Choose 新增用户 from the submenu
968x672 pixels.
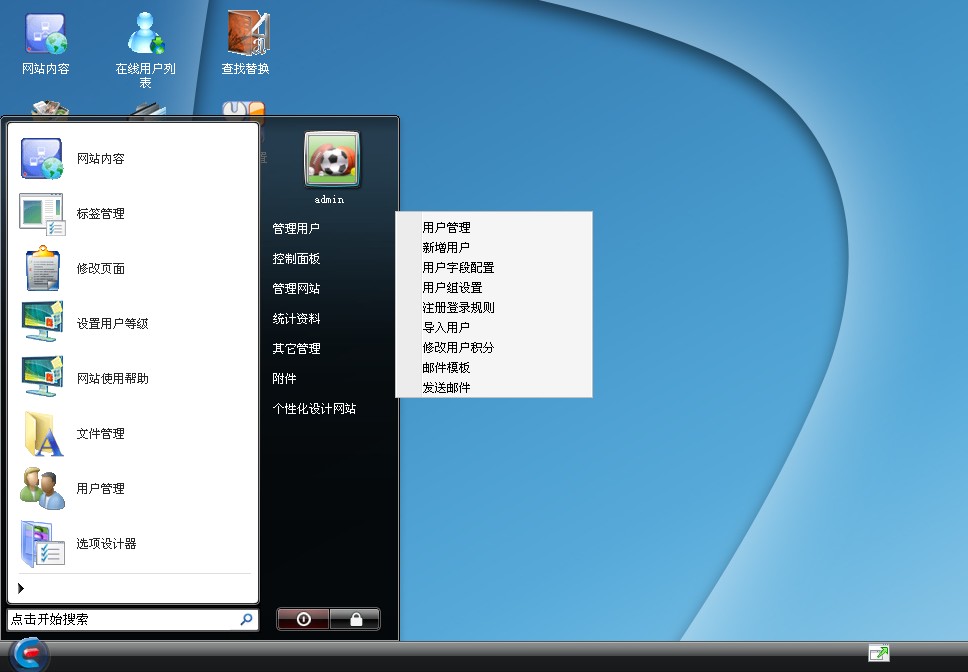446,248
